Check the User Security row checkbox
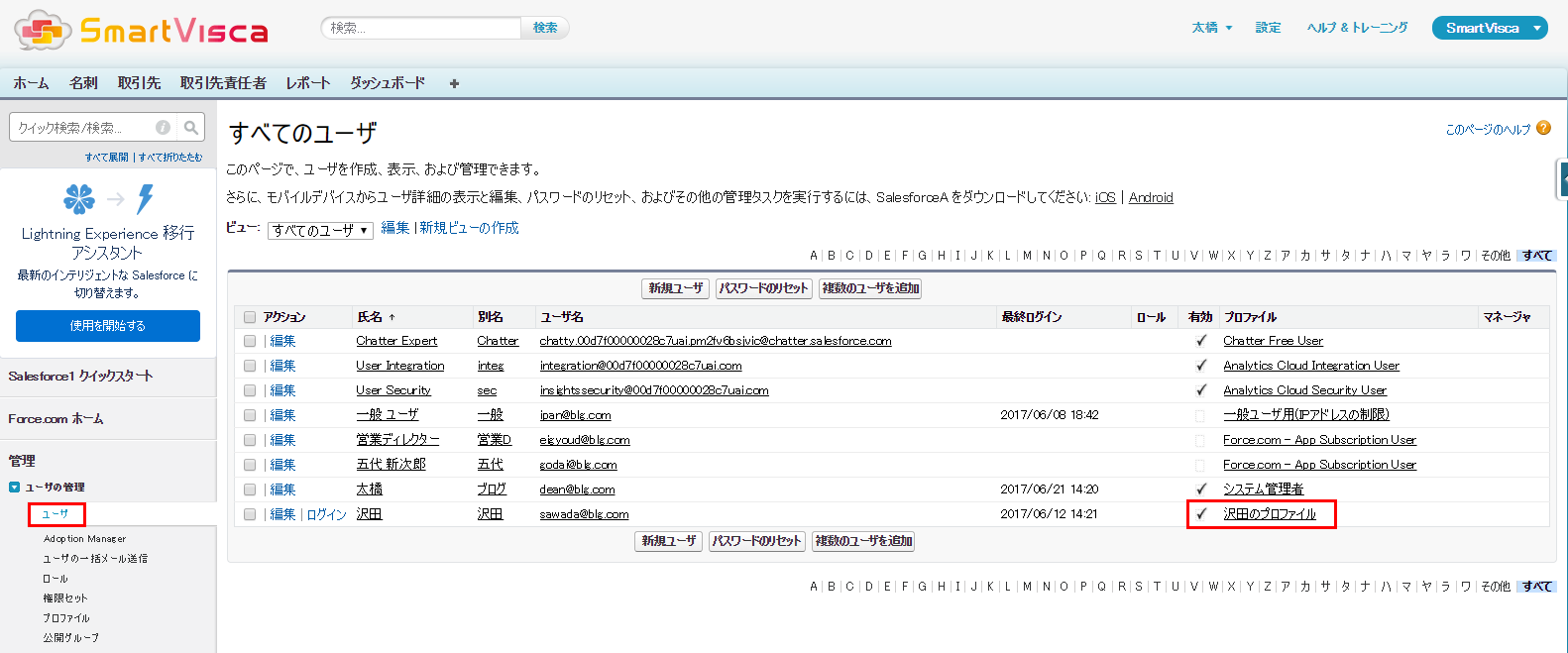 (250, 390)
